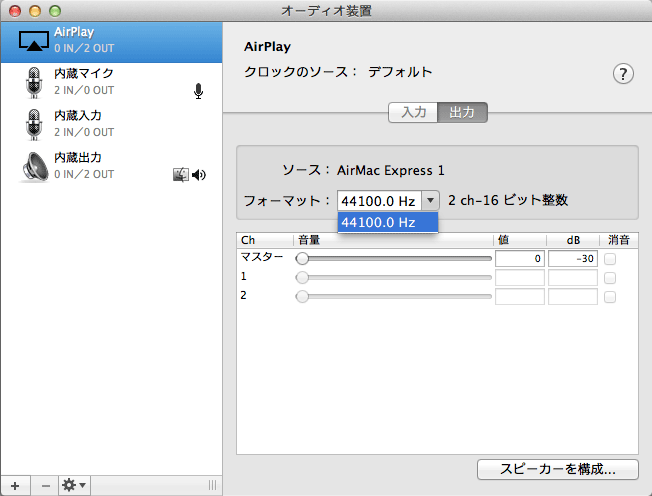This screenshot has height=496, width=652.
Task: Select the 内蔵マイク device row text
Action: [x=84, y=74]
